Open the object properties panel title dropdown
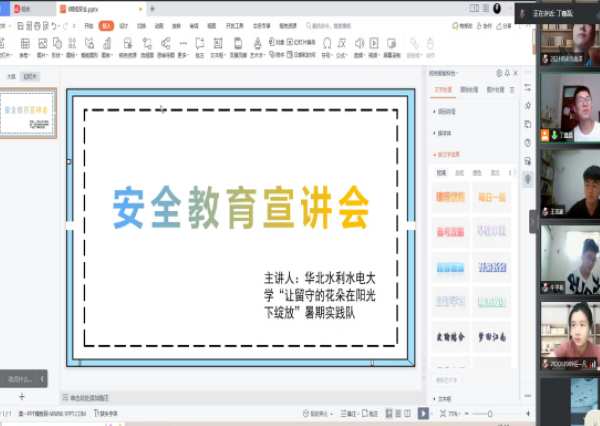Screen dimensions: 600x426 (443, 73)
